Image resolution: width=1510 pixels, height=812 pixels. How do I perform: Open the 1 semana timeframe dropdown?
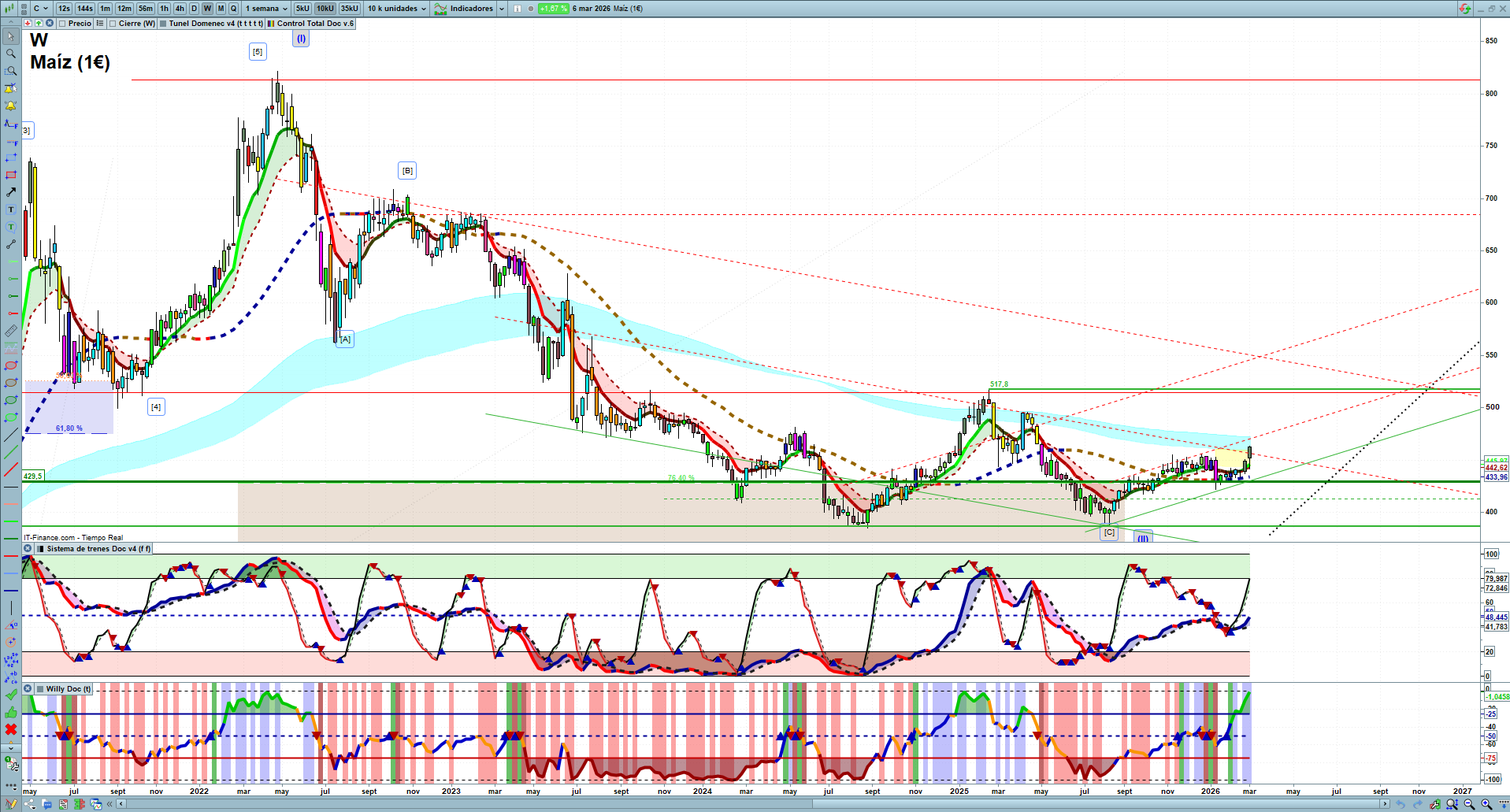266,9
